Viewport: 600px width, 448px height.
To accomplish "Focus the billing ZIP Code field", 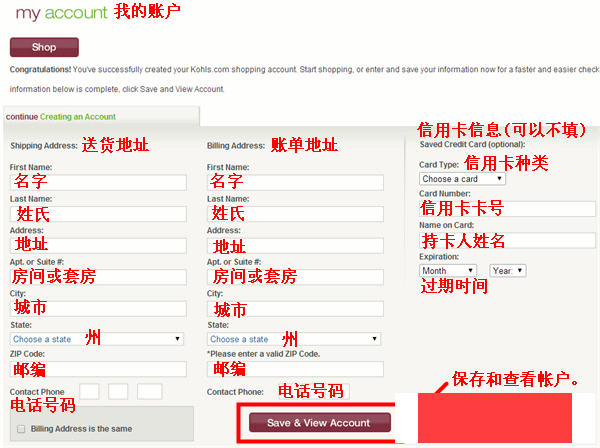I will 295,369.
